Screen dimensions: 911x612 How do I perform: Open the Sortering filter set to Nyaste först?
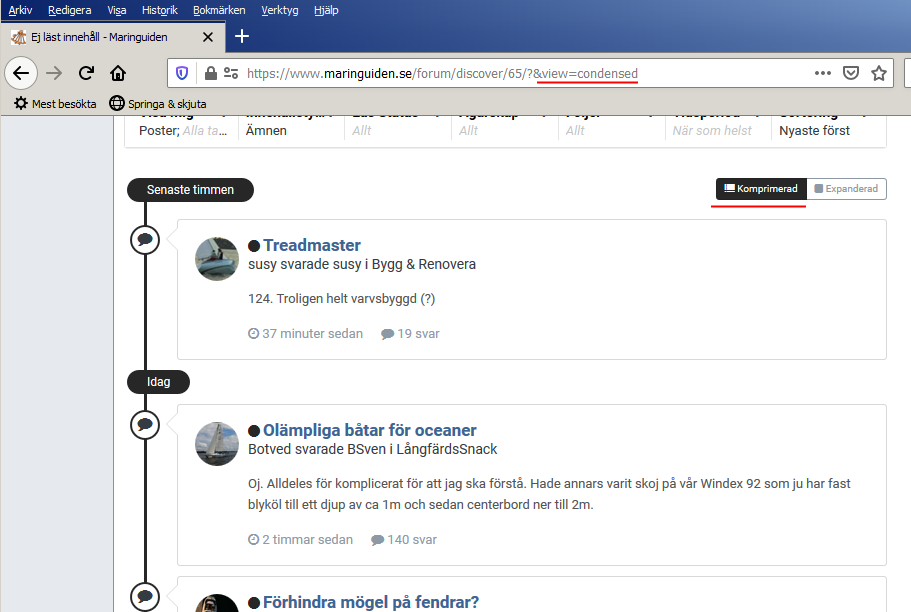pyautogui.click(x=815, y=130)
